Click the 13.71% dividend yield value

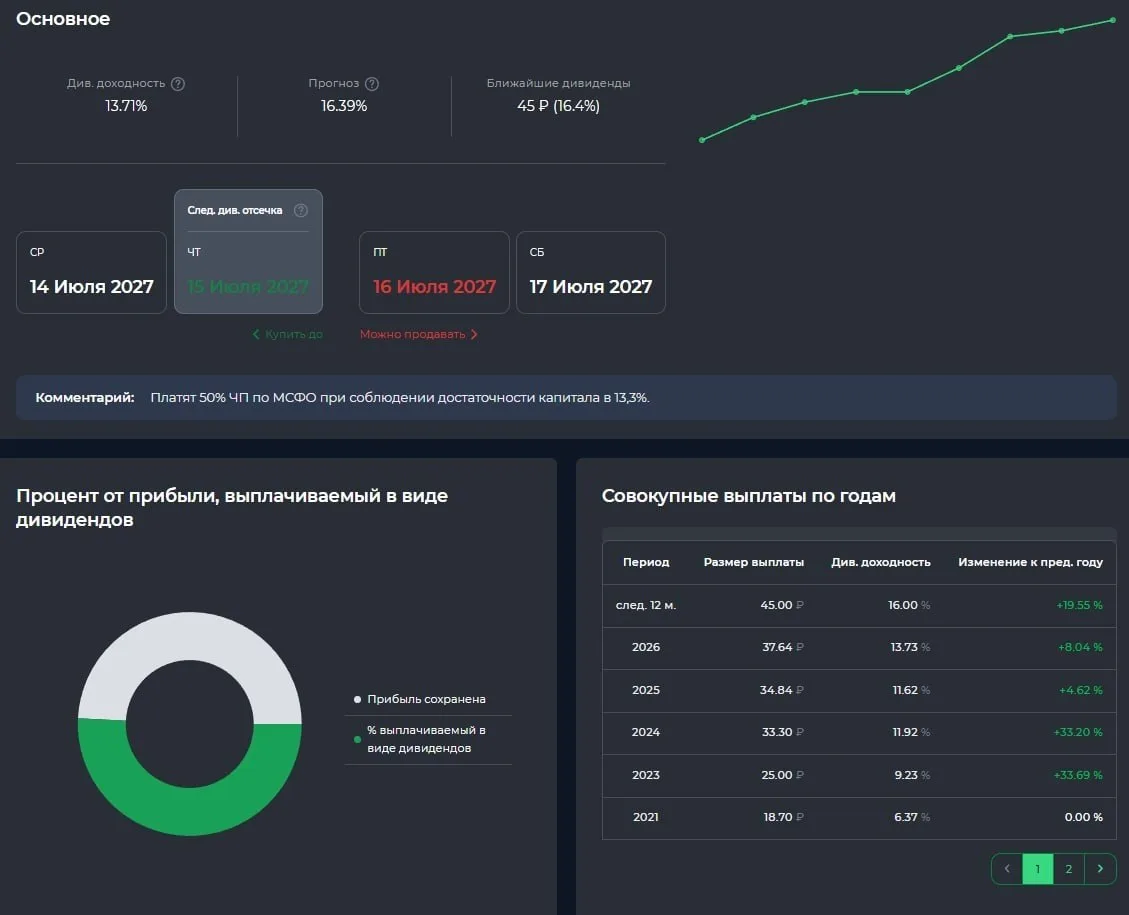126,106
